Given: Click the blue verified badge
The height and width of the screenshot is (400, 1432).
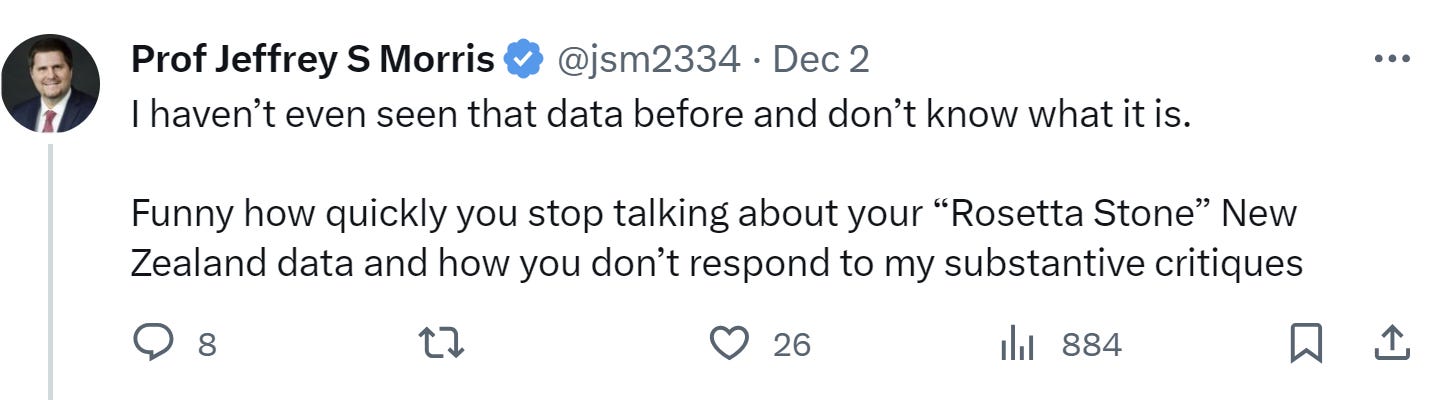Looking at the screenshot, I should (x=523, y=60).
